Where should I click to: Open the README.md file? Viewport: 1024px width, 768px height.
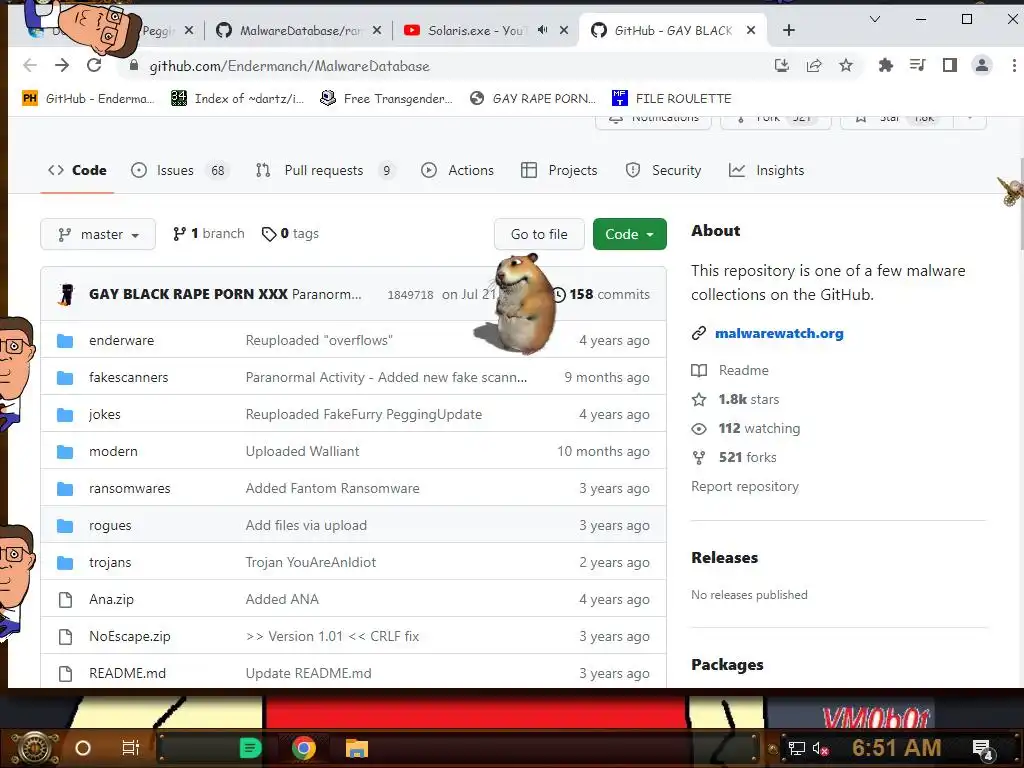tap(127, 673)
